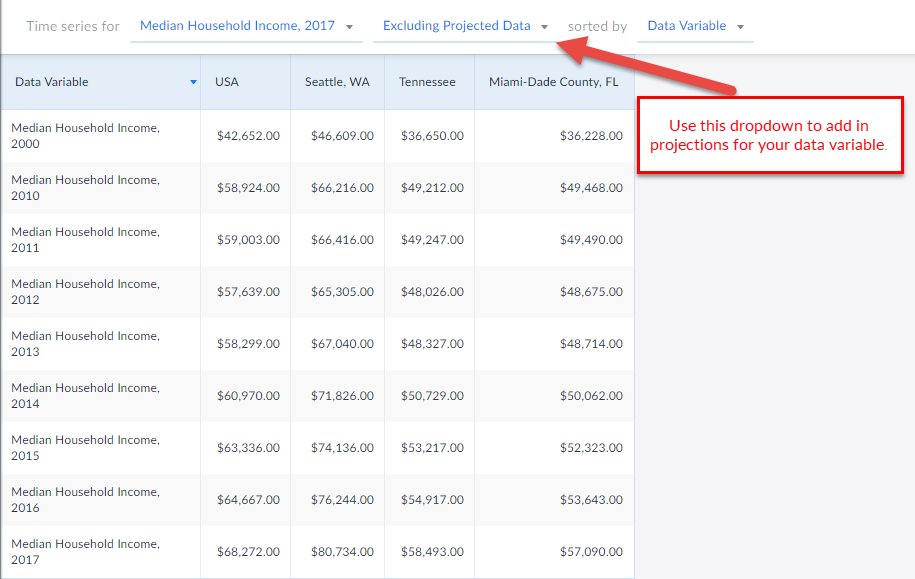The width and height of the screenshot is (915, 579).
Task: Select the USA column header
Action: 227,82
